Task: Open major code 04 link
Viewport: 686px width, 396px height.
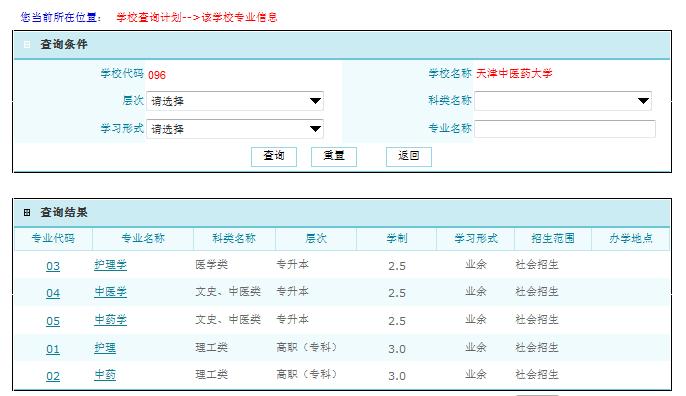Action: pos(53,293)
